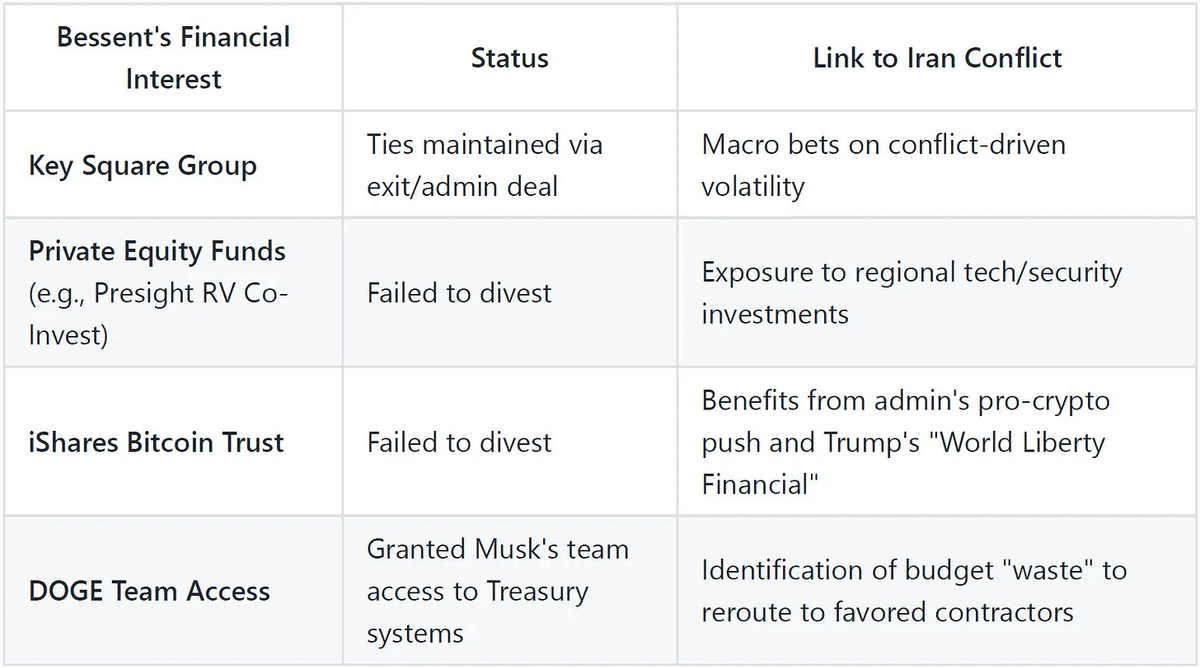Click the "exit/admin deal" text line
Image resolution: width=1200 pixels, height=668 pixels.
pyautogui.click(x=462, y=186)
